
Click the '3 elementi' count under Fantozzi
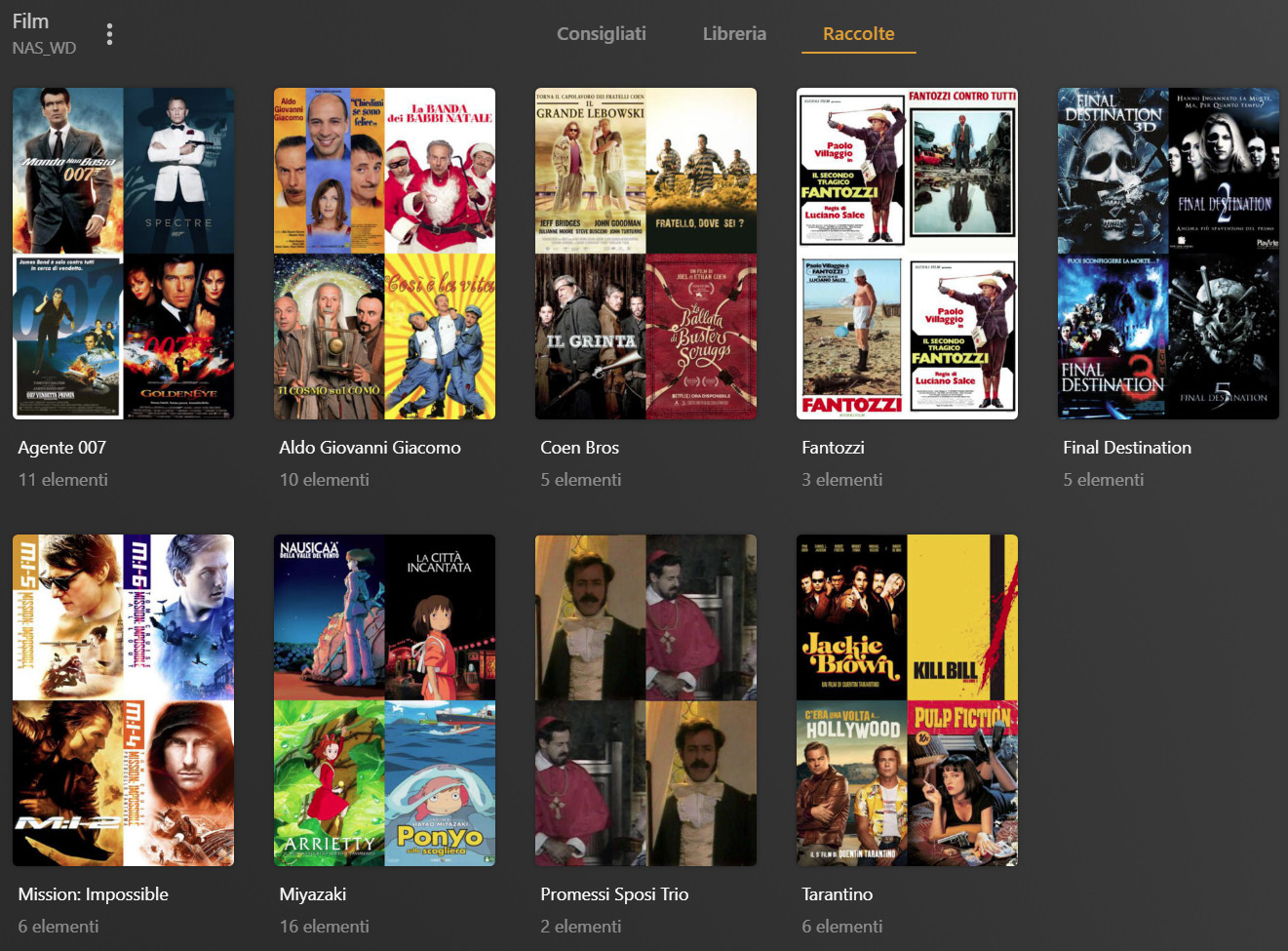click(841, 480)
